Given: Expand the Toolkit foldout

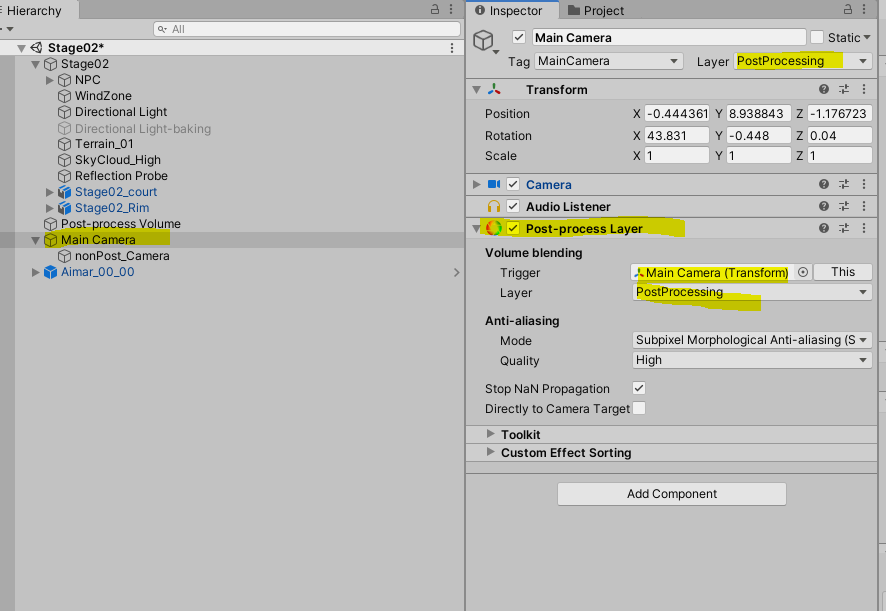Looking at the screenshot, I should tap(490, 434).
